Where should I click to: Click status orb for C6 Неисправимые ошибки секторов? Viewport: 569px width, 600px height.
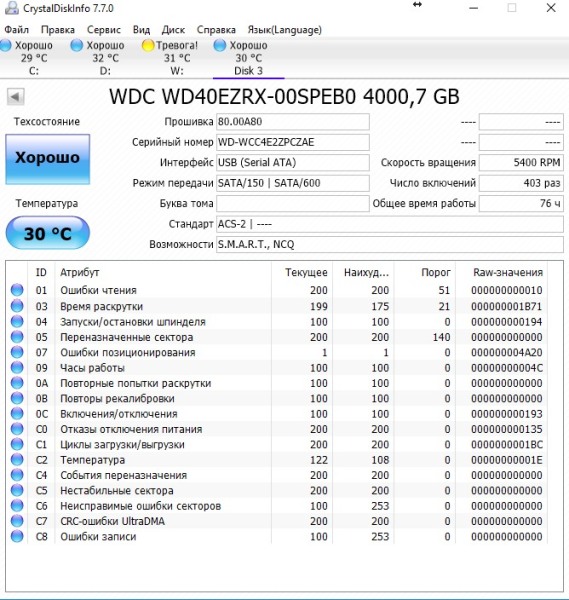click(17, 506)
